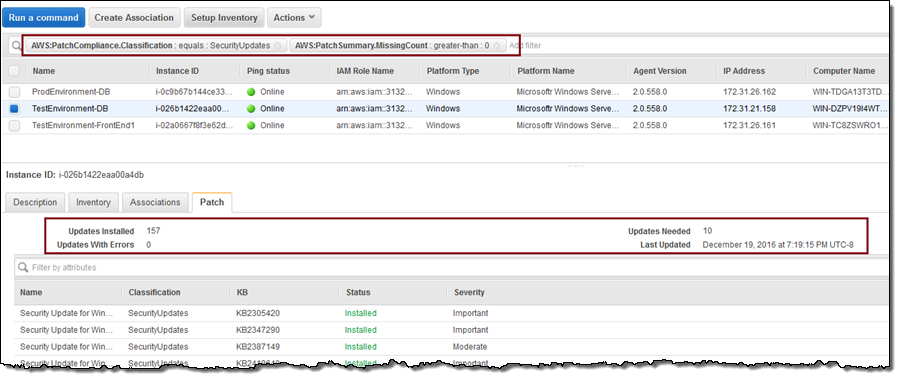Click the Updates Needed value 10

click(707, 231)
